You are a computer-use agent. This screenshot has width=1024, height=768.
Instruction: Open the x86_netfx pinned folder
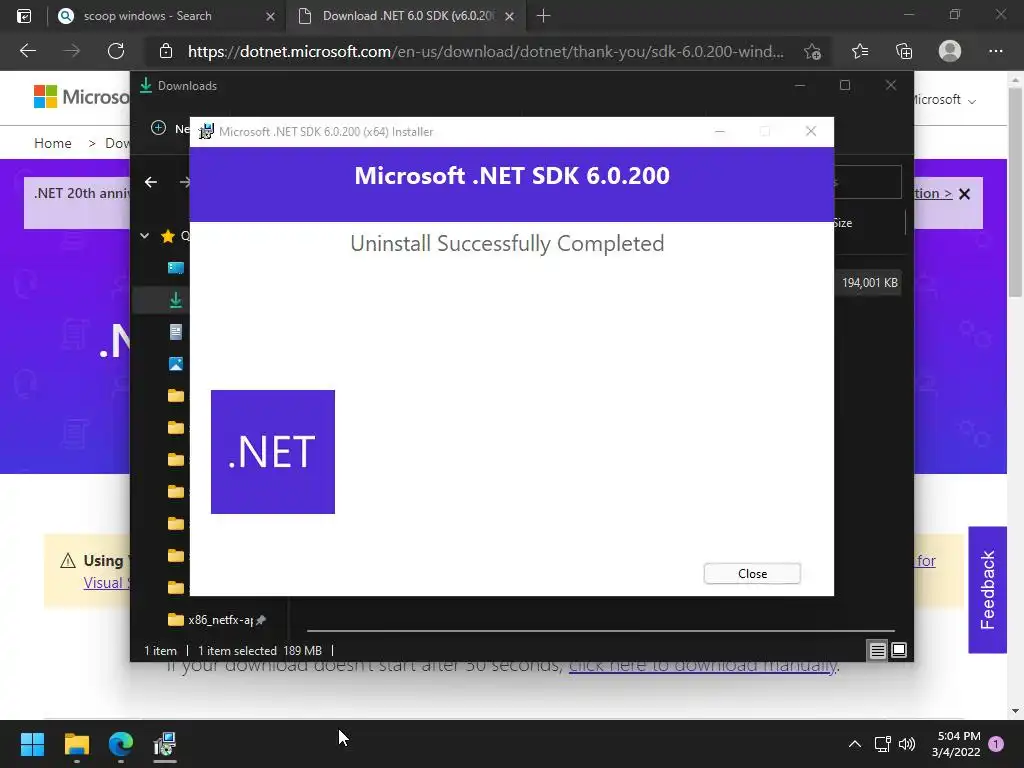(216, 620)
